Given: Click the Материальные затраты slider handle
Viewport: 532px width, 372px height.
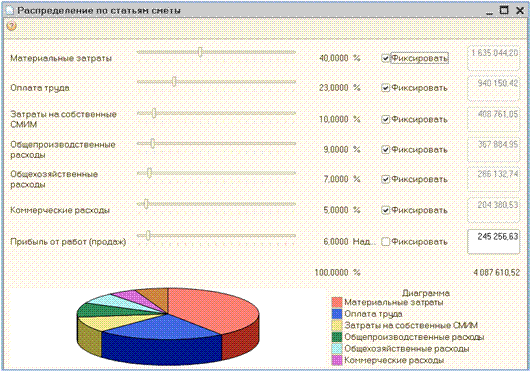Looking at the screenshot, I should coord(200,52).
